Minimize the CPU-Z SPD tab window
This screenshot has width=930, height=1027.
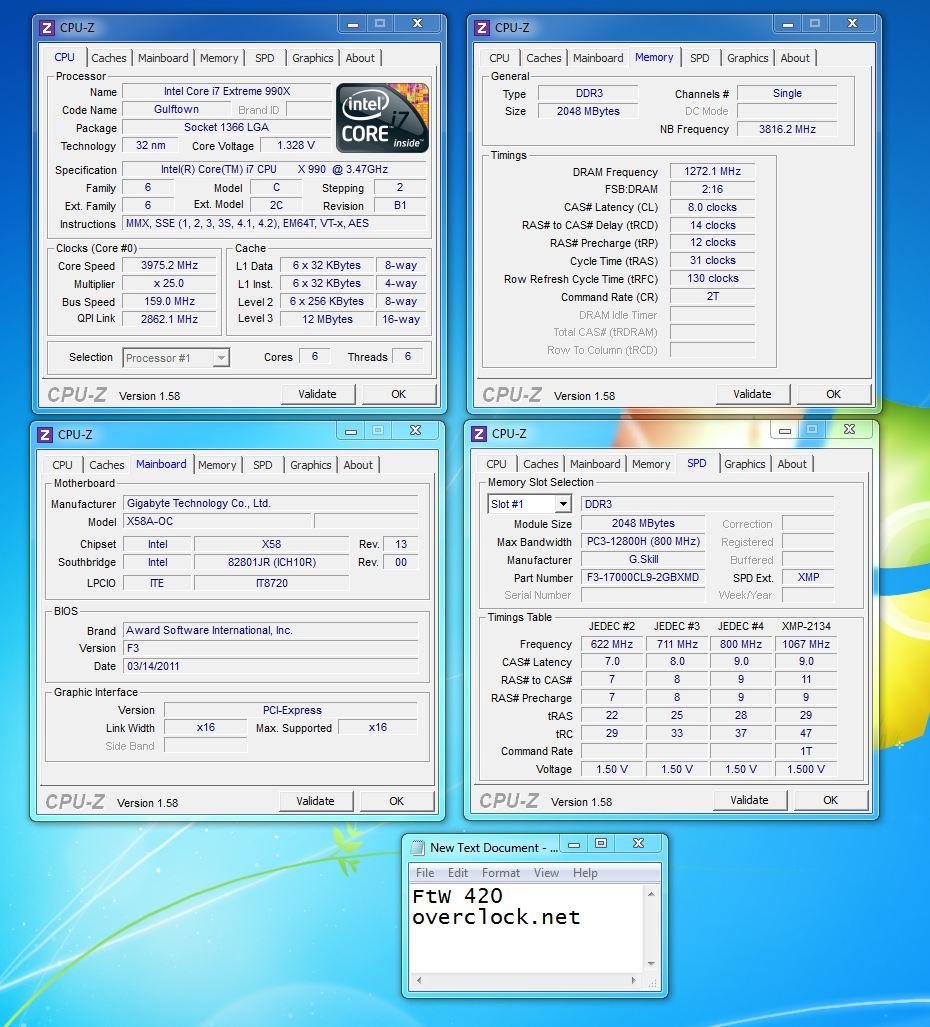click(x=785, y=430)
